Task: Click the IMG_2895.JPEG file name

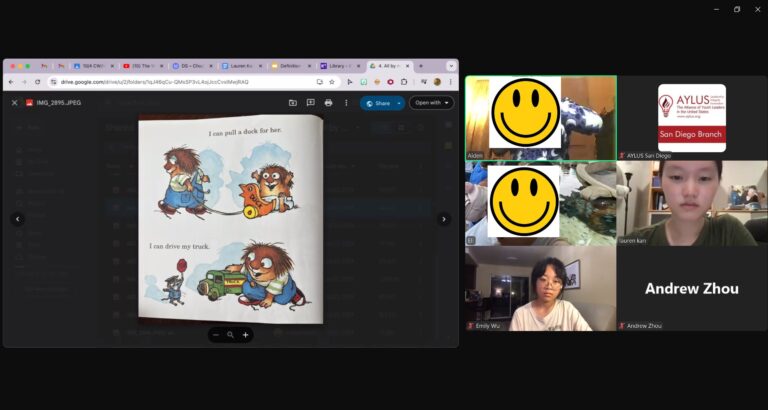Action: [x=58, y=103]
